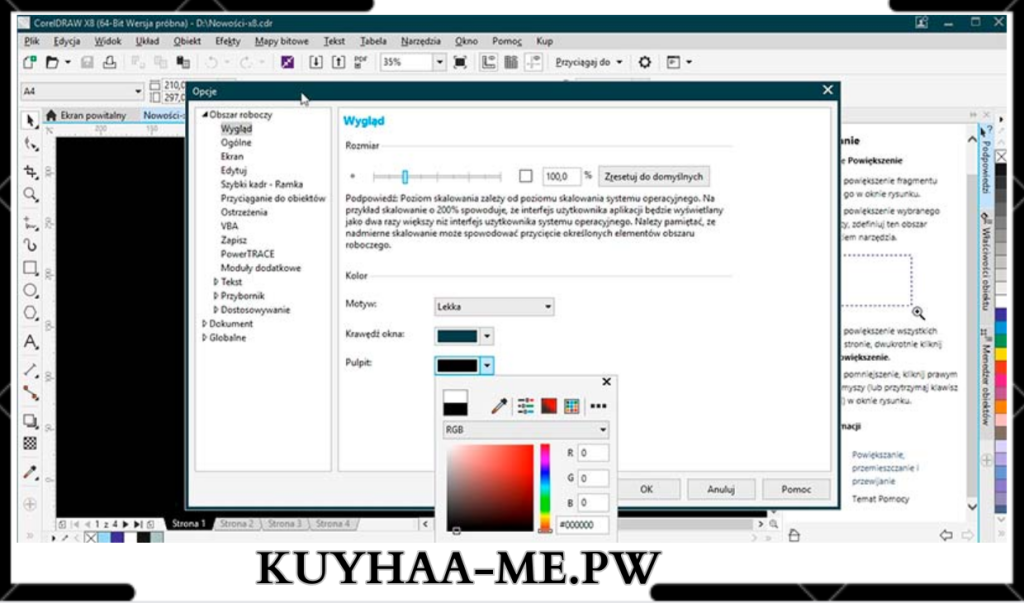Close the color picker popup
1024x603 pixels.
click(606, 382)
